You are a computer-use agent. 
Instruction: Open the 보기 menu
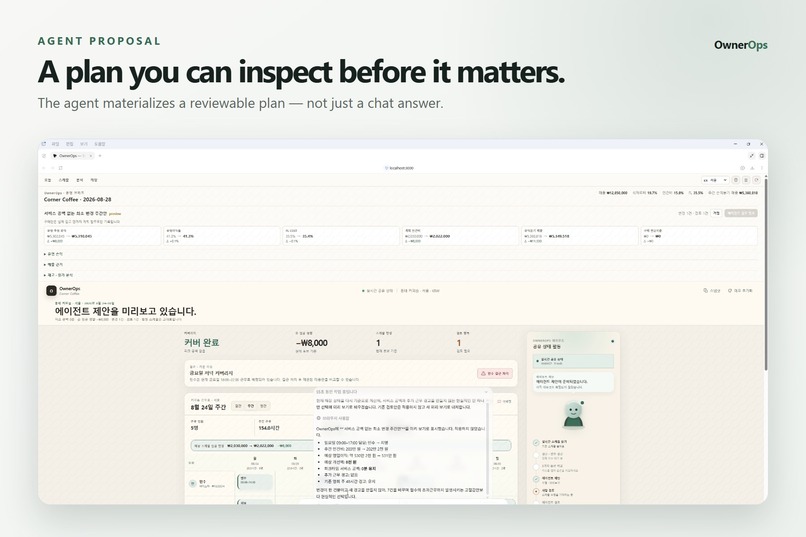coord(84,144)
